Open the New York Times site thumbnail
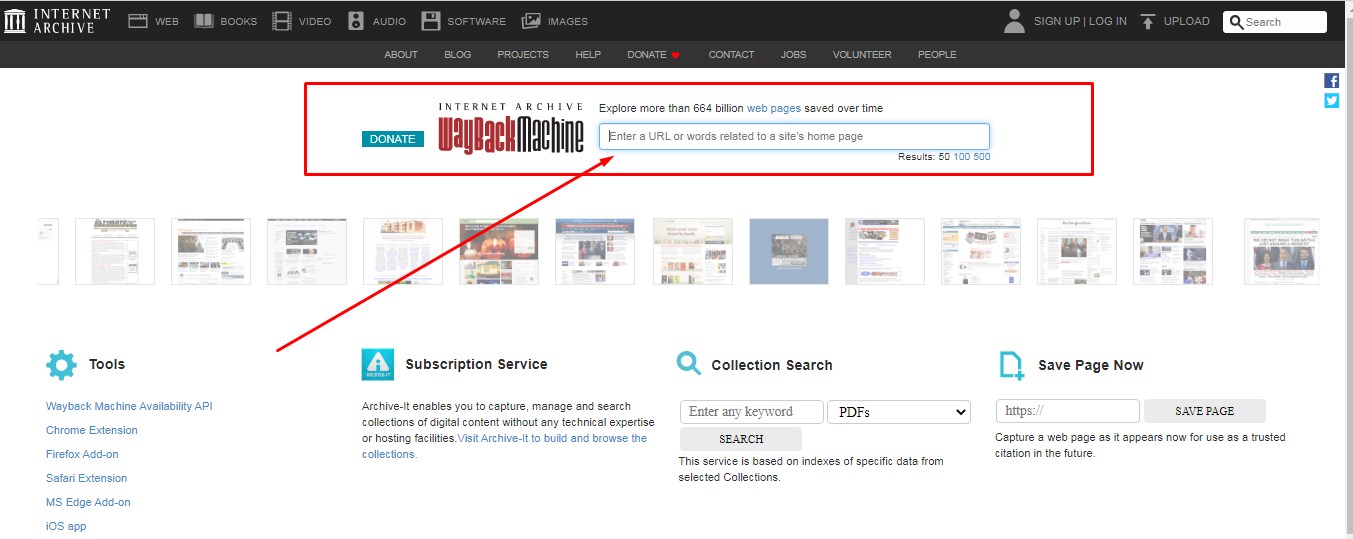The width and height of the screenshot is (1353, 539). tap(1077, 251)
